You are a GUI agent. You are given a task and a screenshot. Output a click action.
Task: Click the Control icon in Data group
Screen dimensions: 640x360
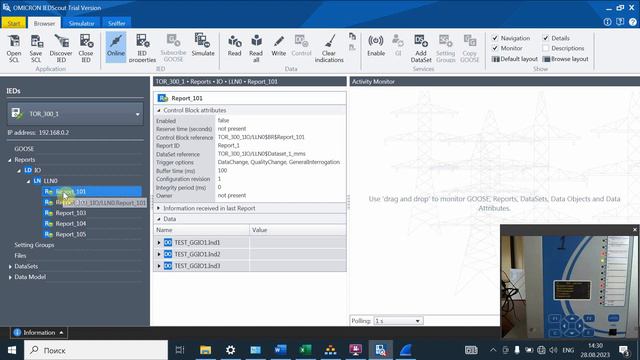click(301, 46)
